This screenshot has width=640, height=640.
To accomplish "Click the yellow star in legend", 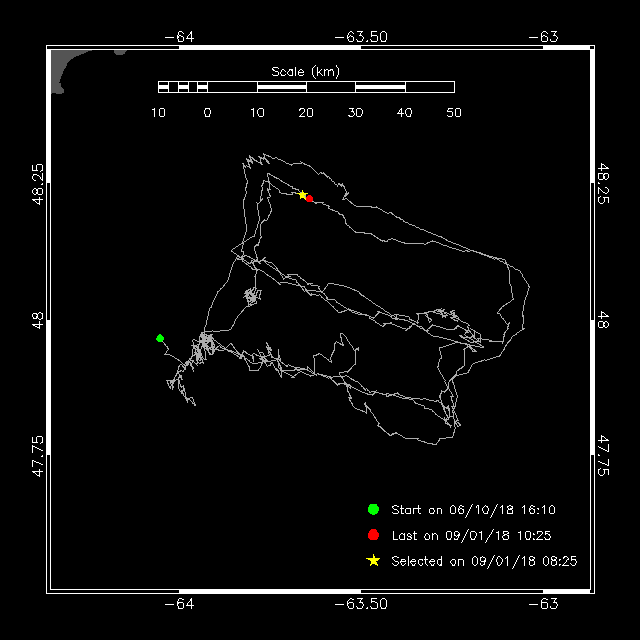I will [373, 561].
